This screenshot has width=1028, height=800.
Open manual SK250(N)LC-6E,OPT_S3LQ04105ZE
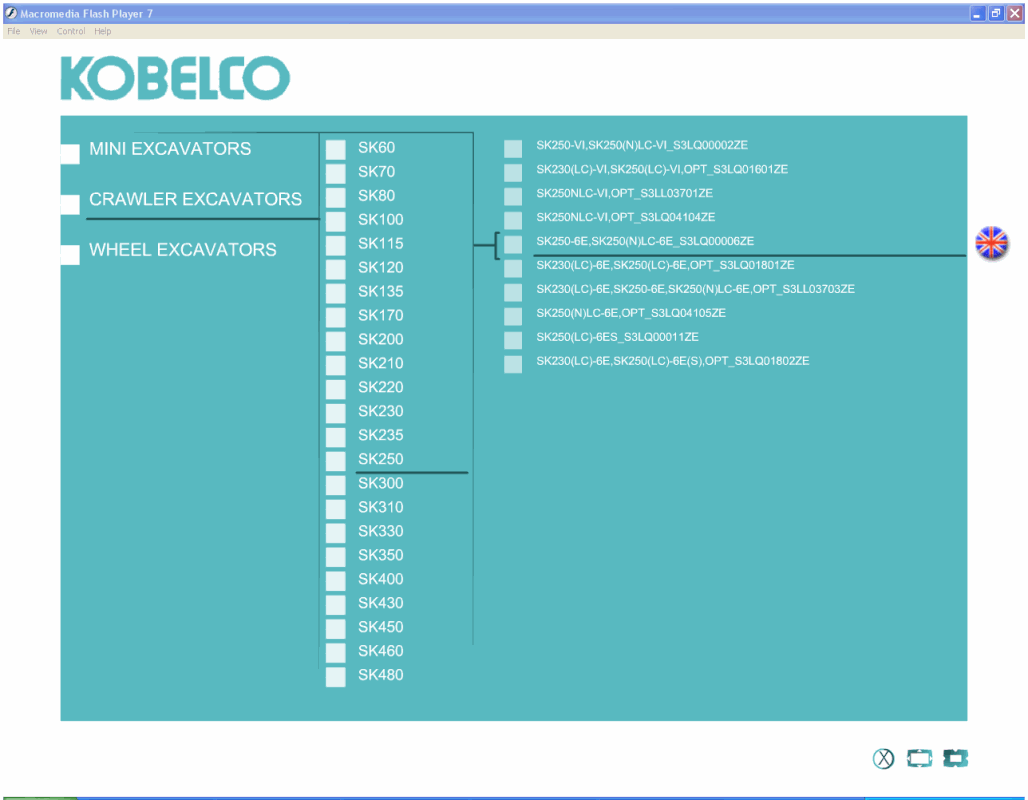631,313
